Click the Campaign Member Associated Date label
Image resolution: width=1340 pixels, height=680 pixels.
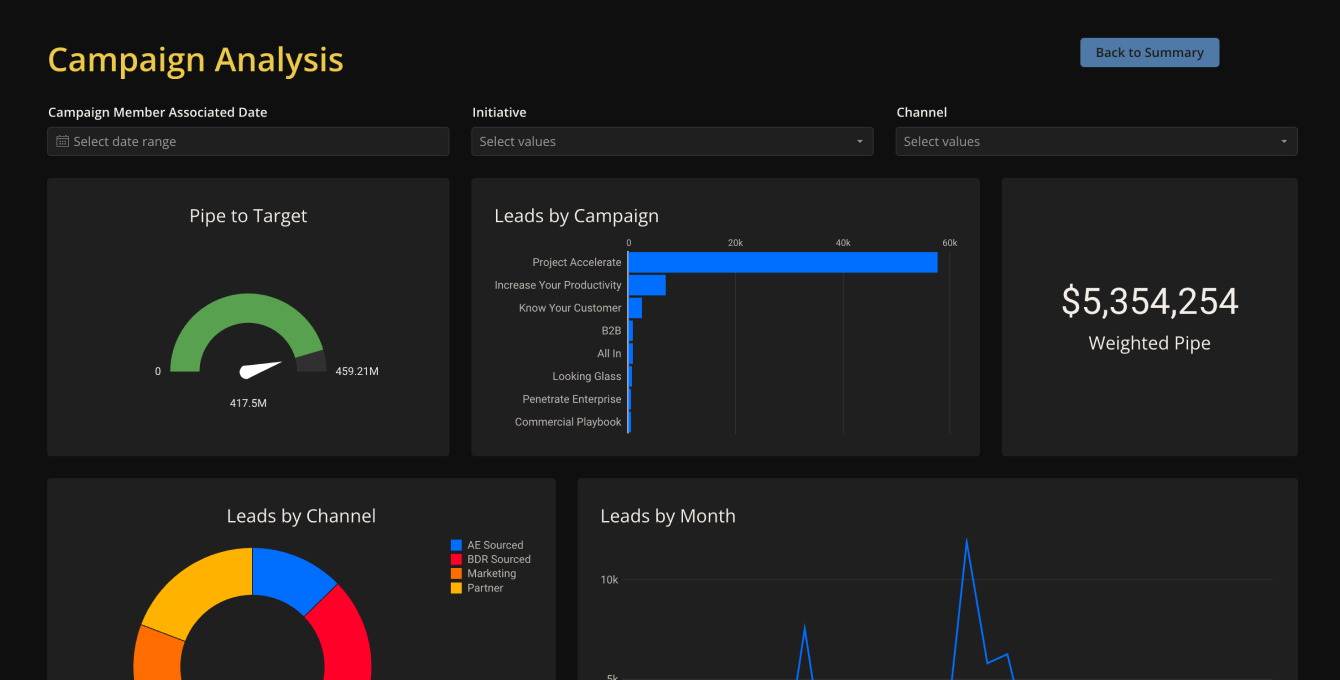pos(158,112)
